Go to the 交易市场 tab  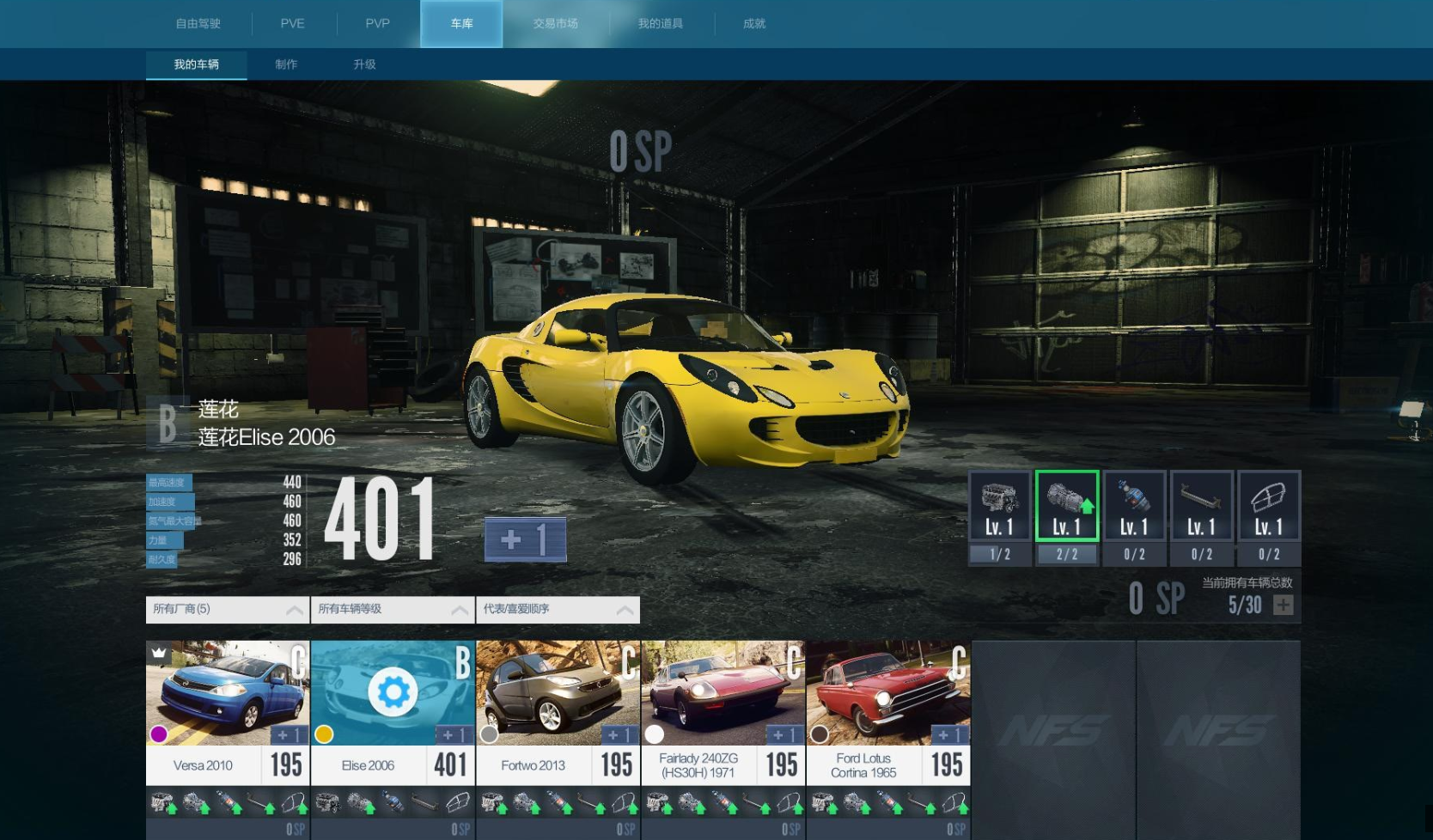point(556,23)
